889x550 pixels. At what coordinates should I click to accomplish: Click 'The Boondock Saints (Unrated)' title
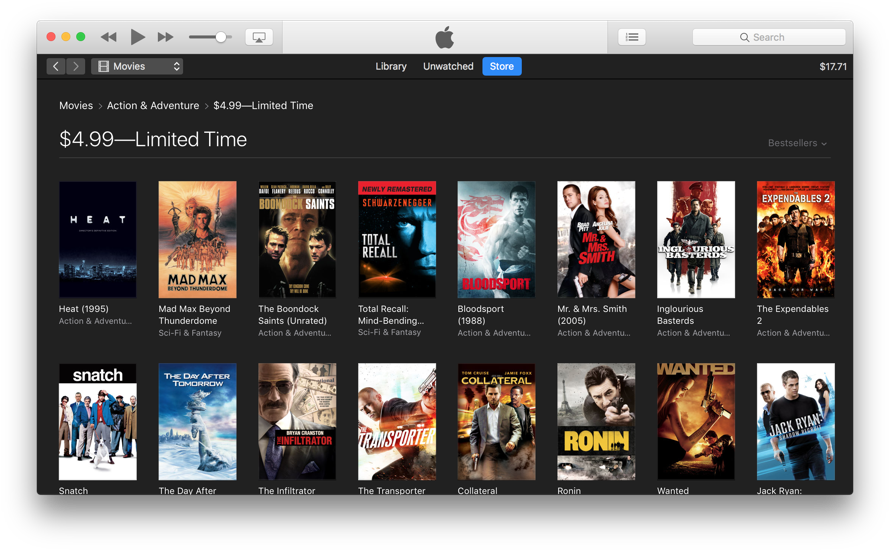[x=293, y=315]
